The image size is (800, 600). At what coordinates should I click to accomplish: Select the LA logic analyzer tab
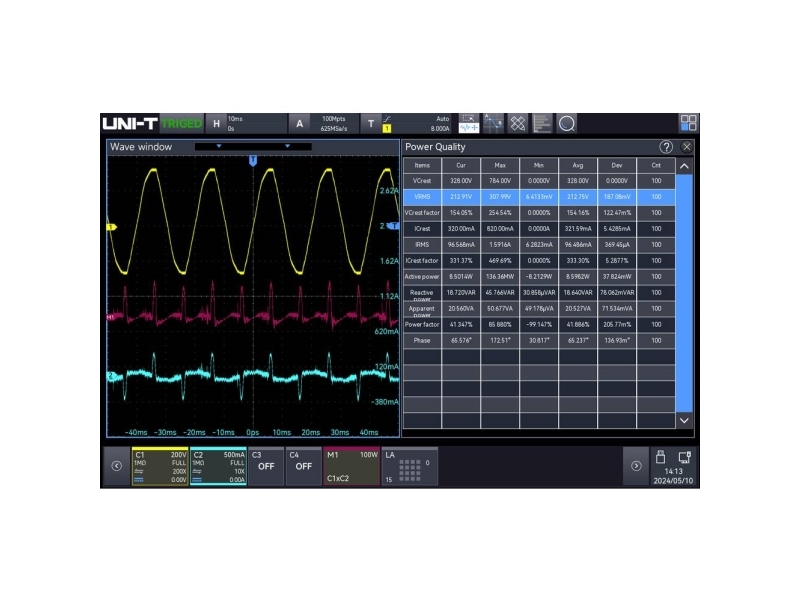(408, 466)
